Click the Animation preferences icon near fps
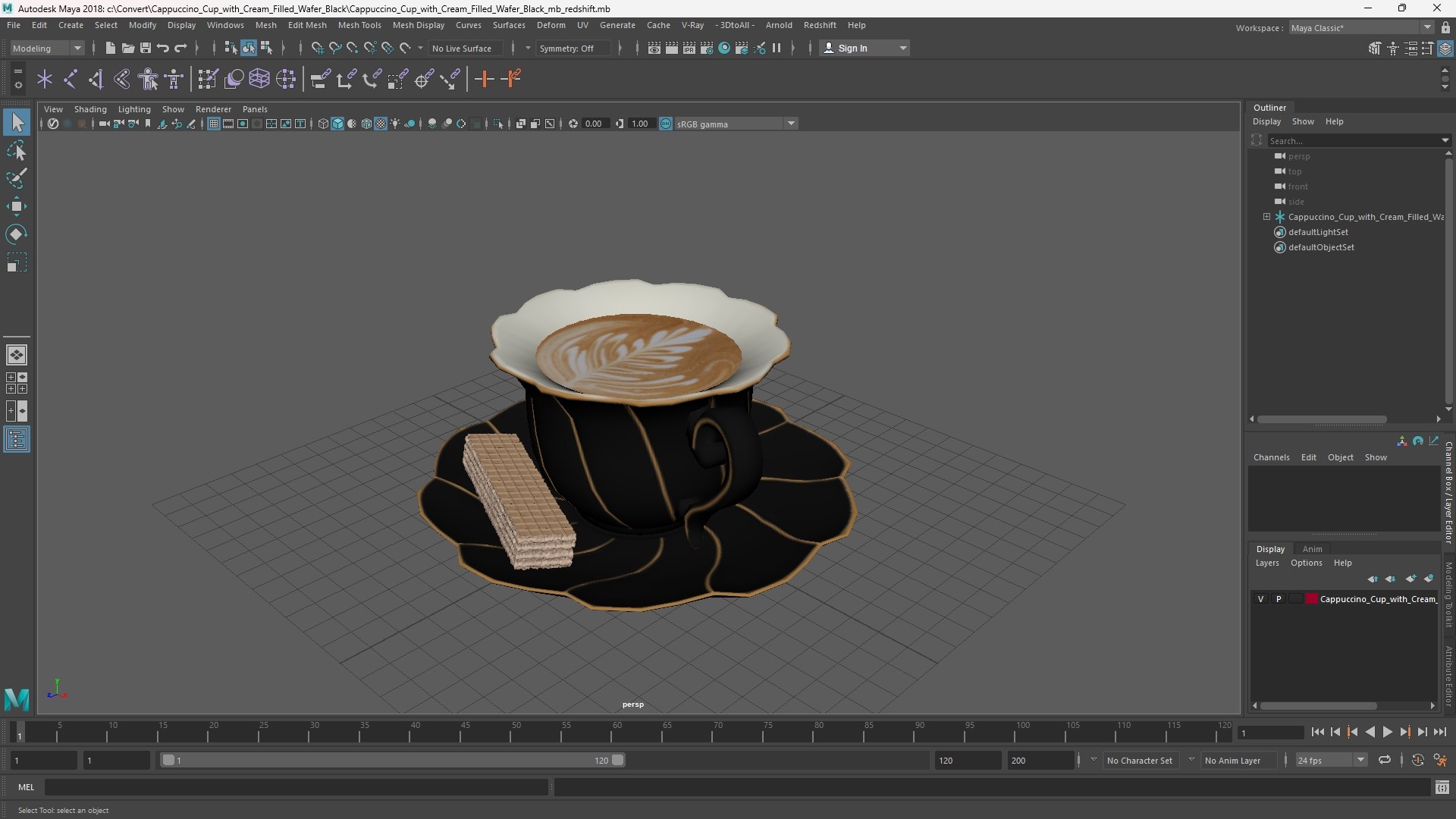This screenshot has height=819, width=1456. pos(1440,760)
